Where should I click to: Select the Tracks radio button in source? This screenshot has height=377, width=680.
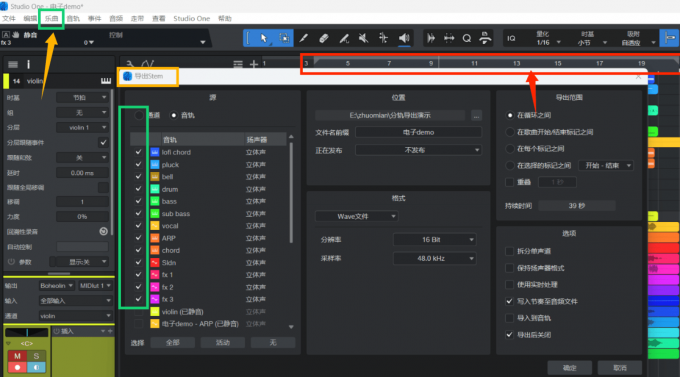(x=174, y=115)
